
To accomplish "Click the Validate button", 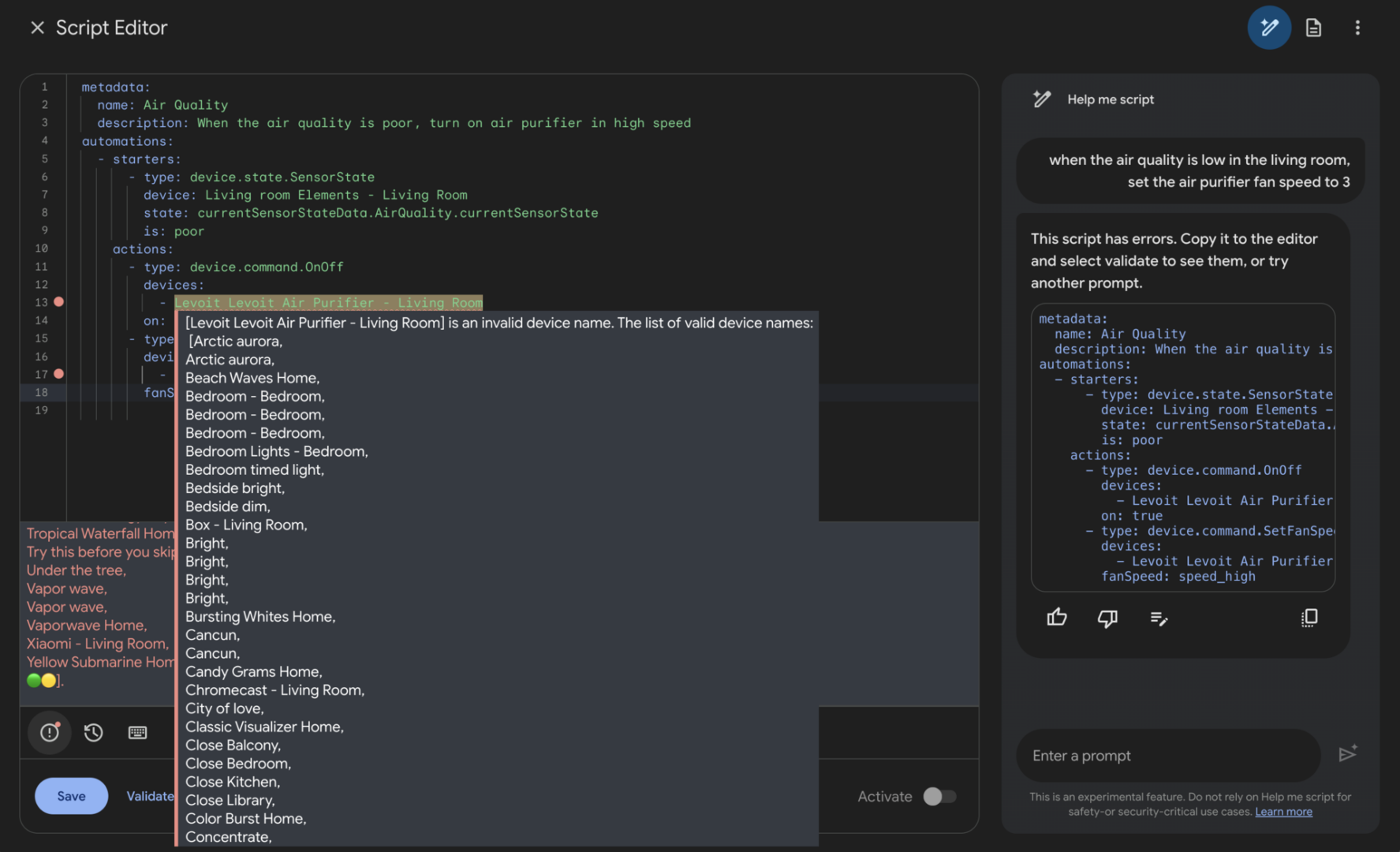I will 150,796.
